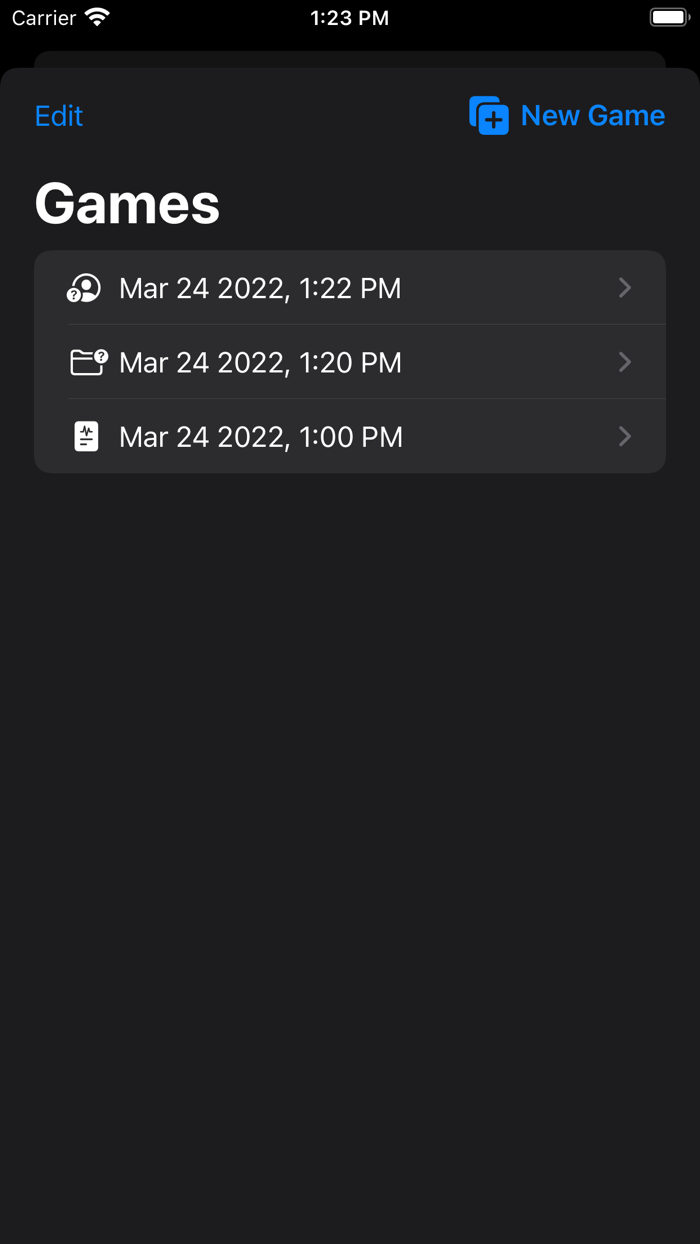Expand the 1:00 PM game chevron

point(625,436)
